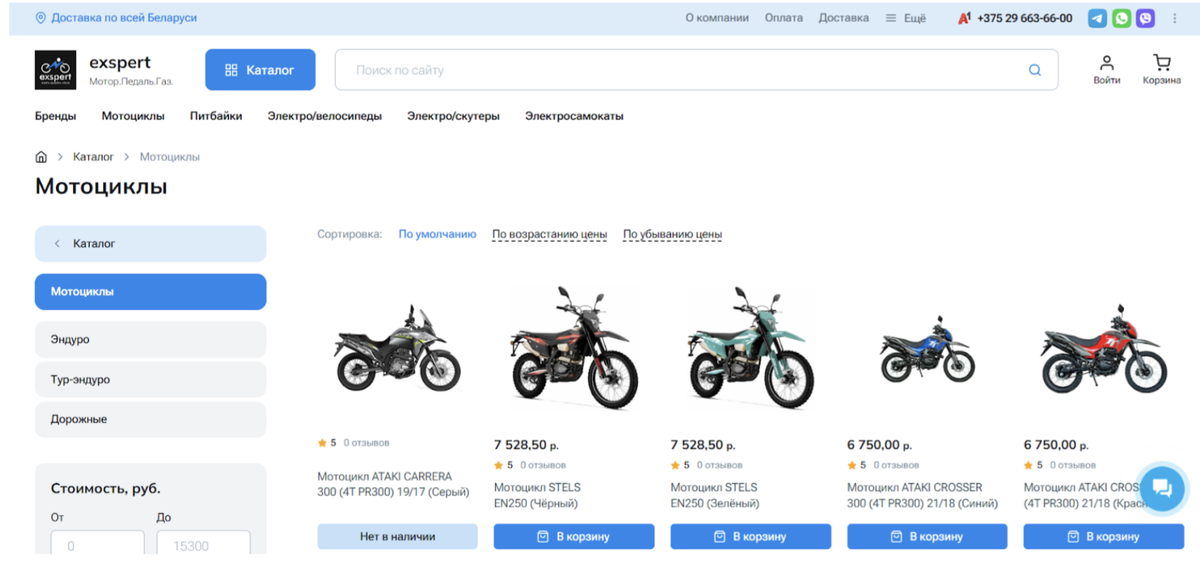Screen dimensions: 1200x563
Task: Open the Питбайки menu item
Action: pos(216,116)
